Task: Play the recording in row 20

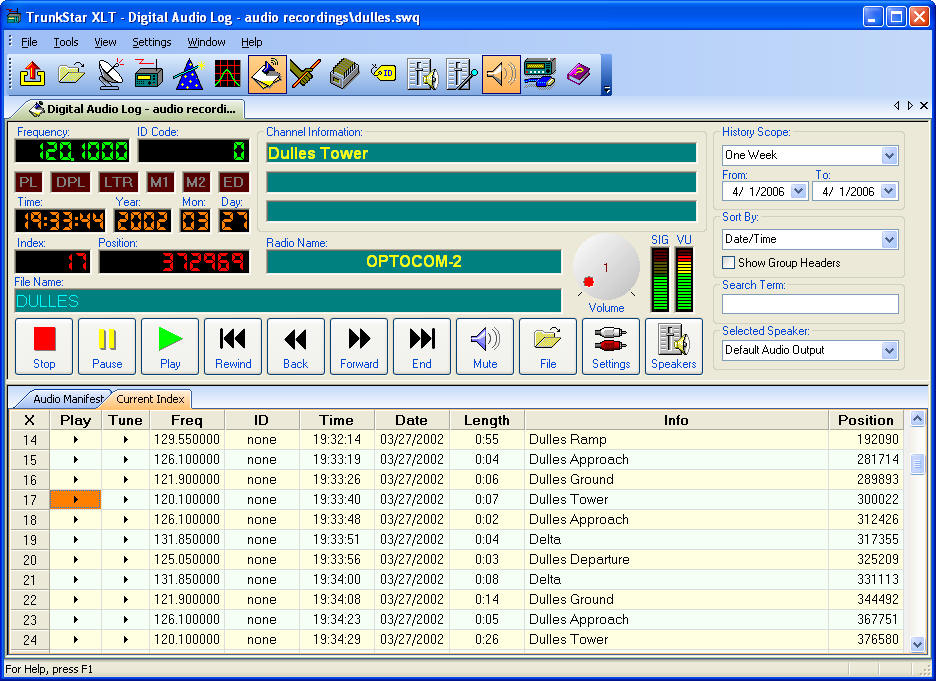Action: (x=76, y=560)
